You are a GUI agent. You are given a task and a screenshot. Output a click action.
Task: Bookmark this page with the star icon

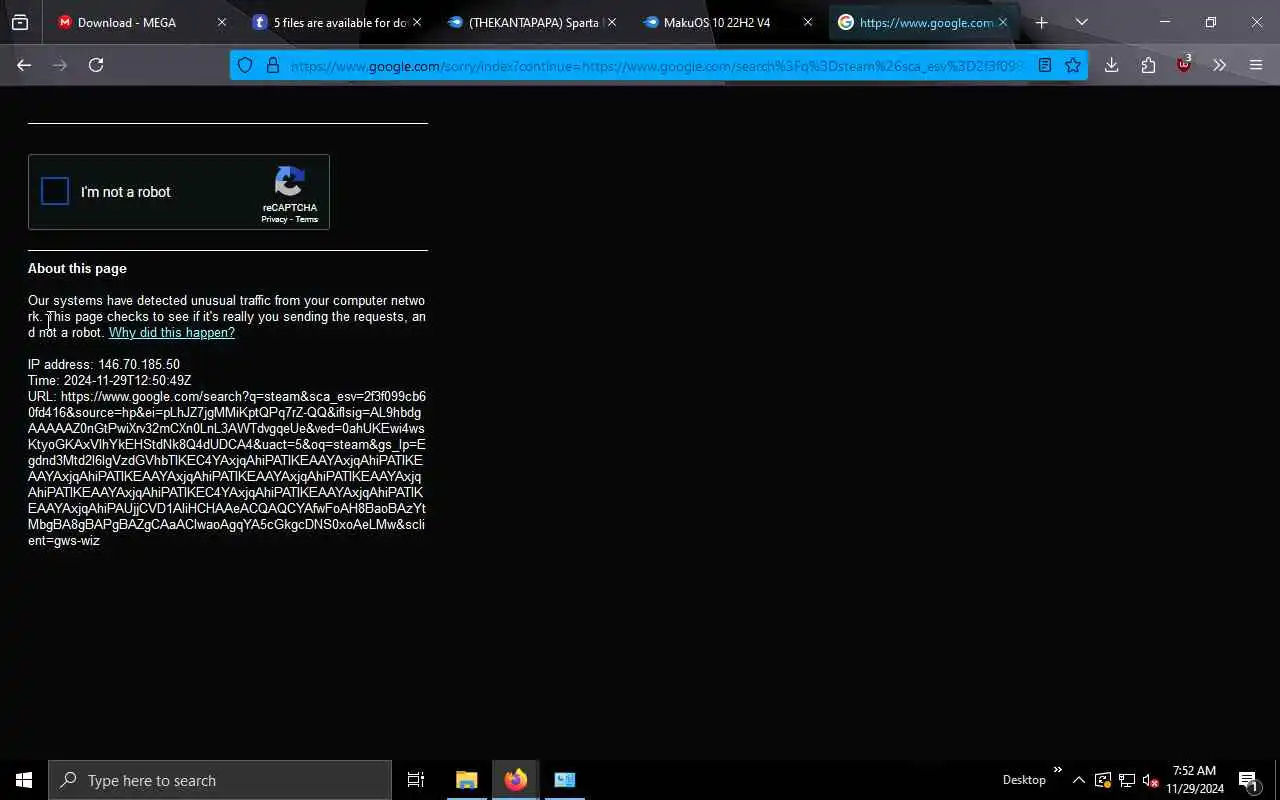point(1073,65)
